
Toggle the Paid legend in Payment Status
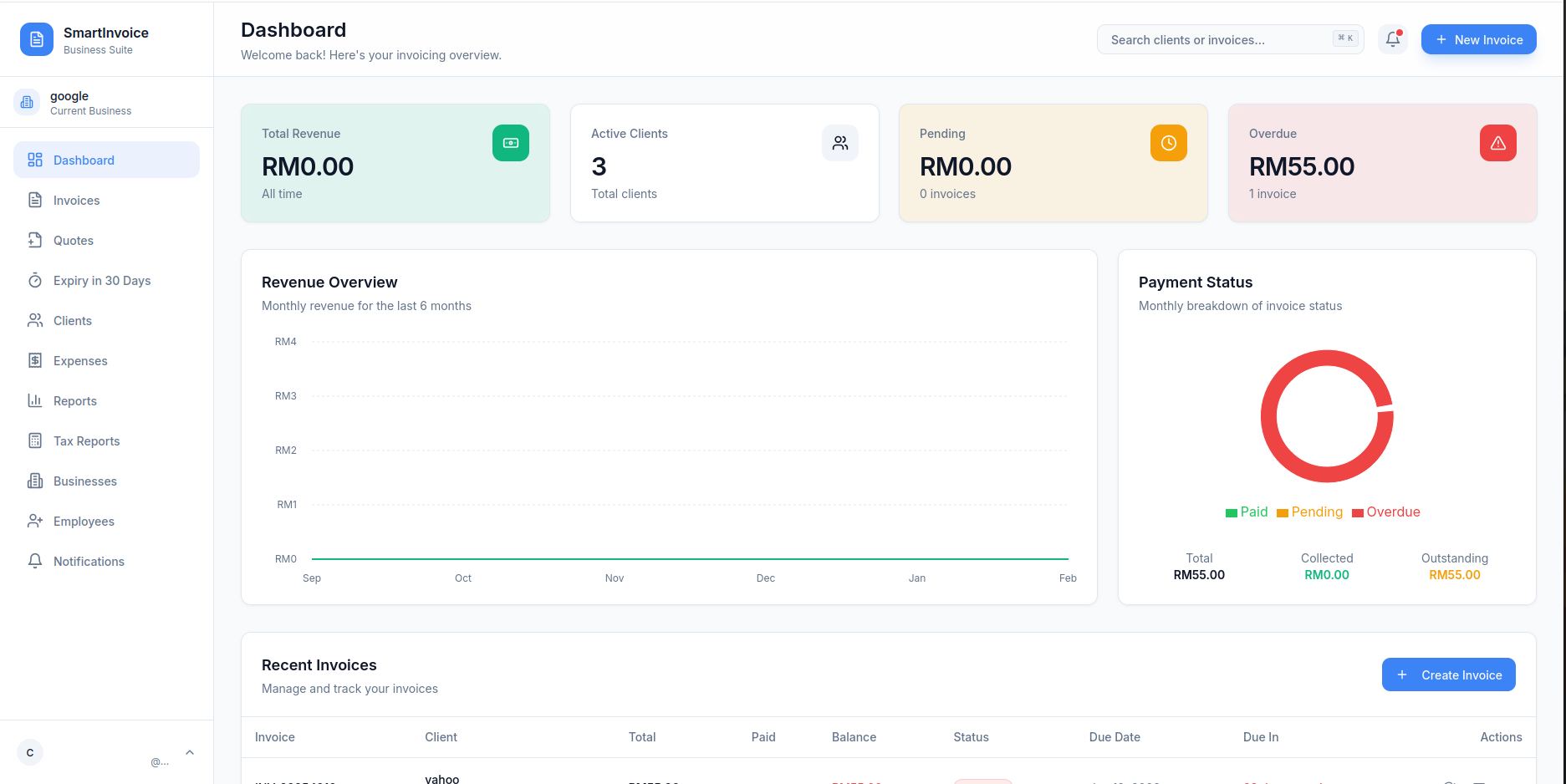click(1247, 512)
